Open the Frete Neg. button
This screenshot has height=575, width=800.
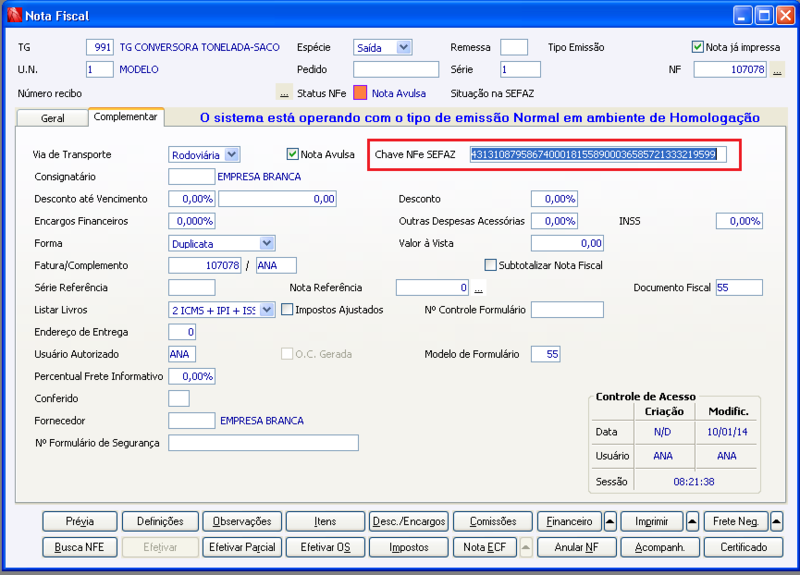pos(735,521)
